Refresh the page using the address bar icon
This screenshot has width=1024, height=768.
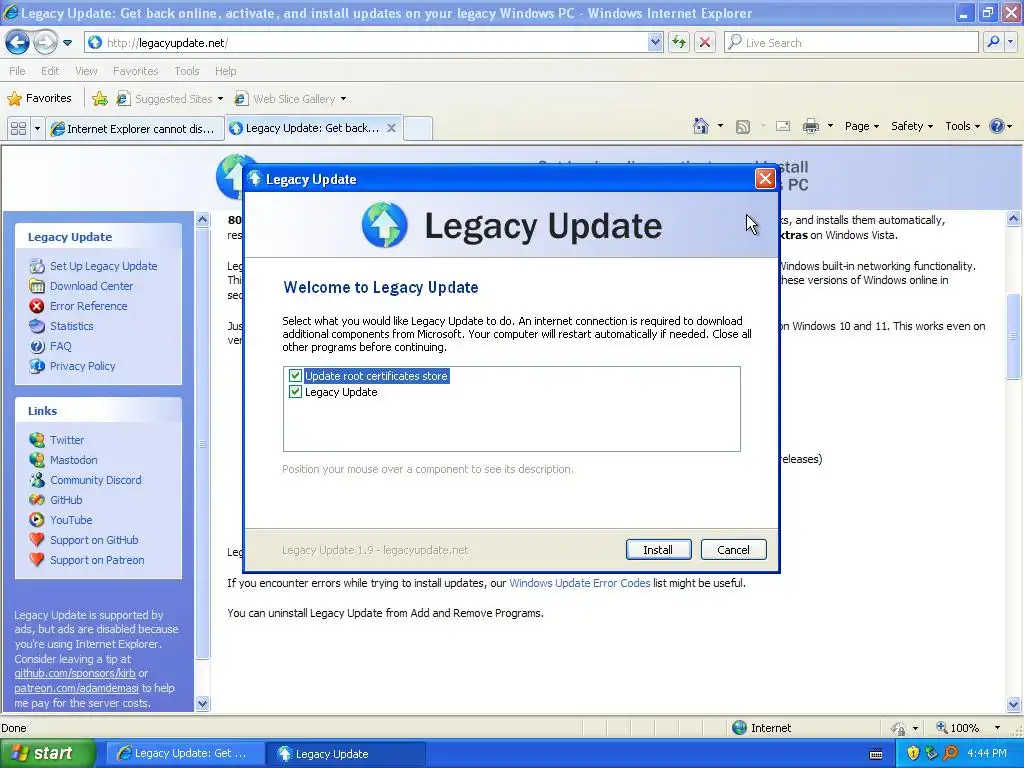[679, 42]
